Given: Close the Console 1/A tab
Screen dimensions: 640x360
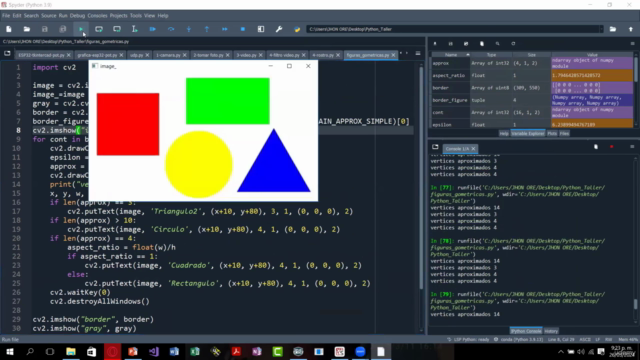Looking at the screenshot, I should click(x=473, y=149).
